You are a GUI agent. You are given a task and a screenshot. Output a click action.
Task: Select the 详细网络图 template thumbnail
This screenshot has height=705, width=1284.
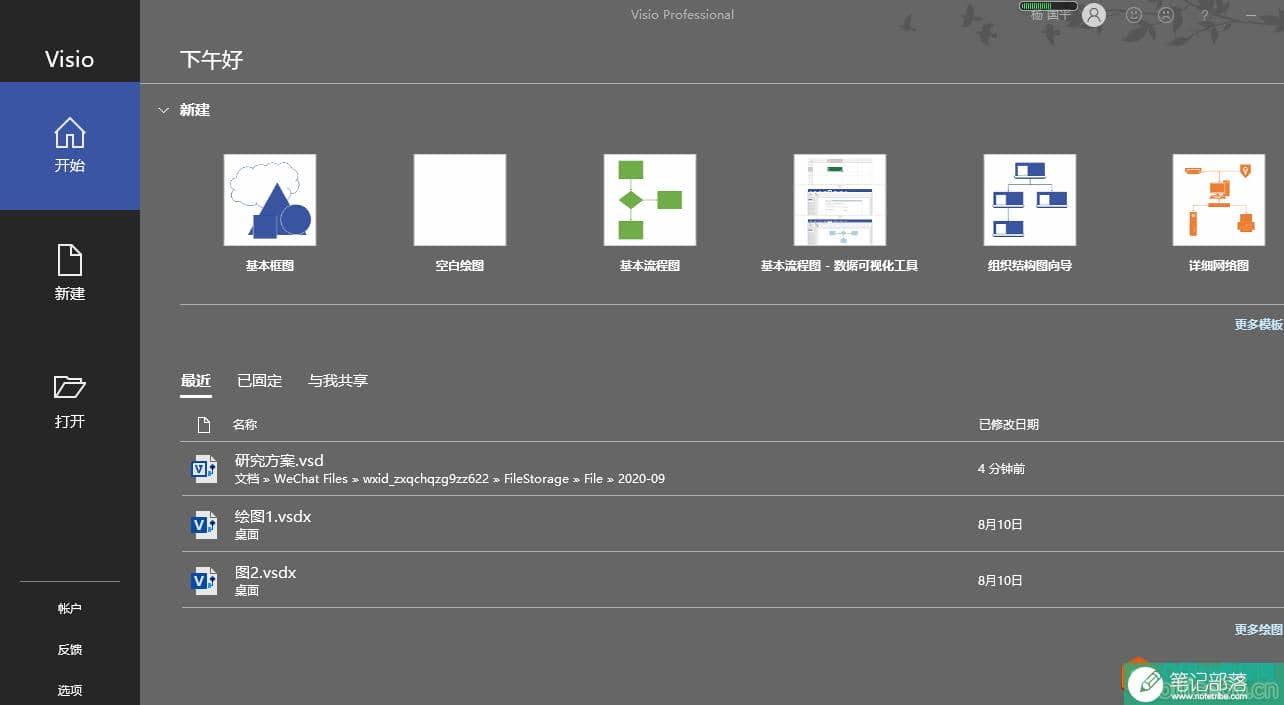(x=1219, y=200)
